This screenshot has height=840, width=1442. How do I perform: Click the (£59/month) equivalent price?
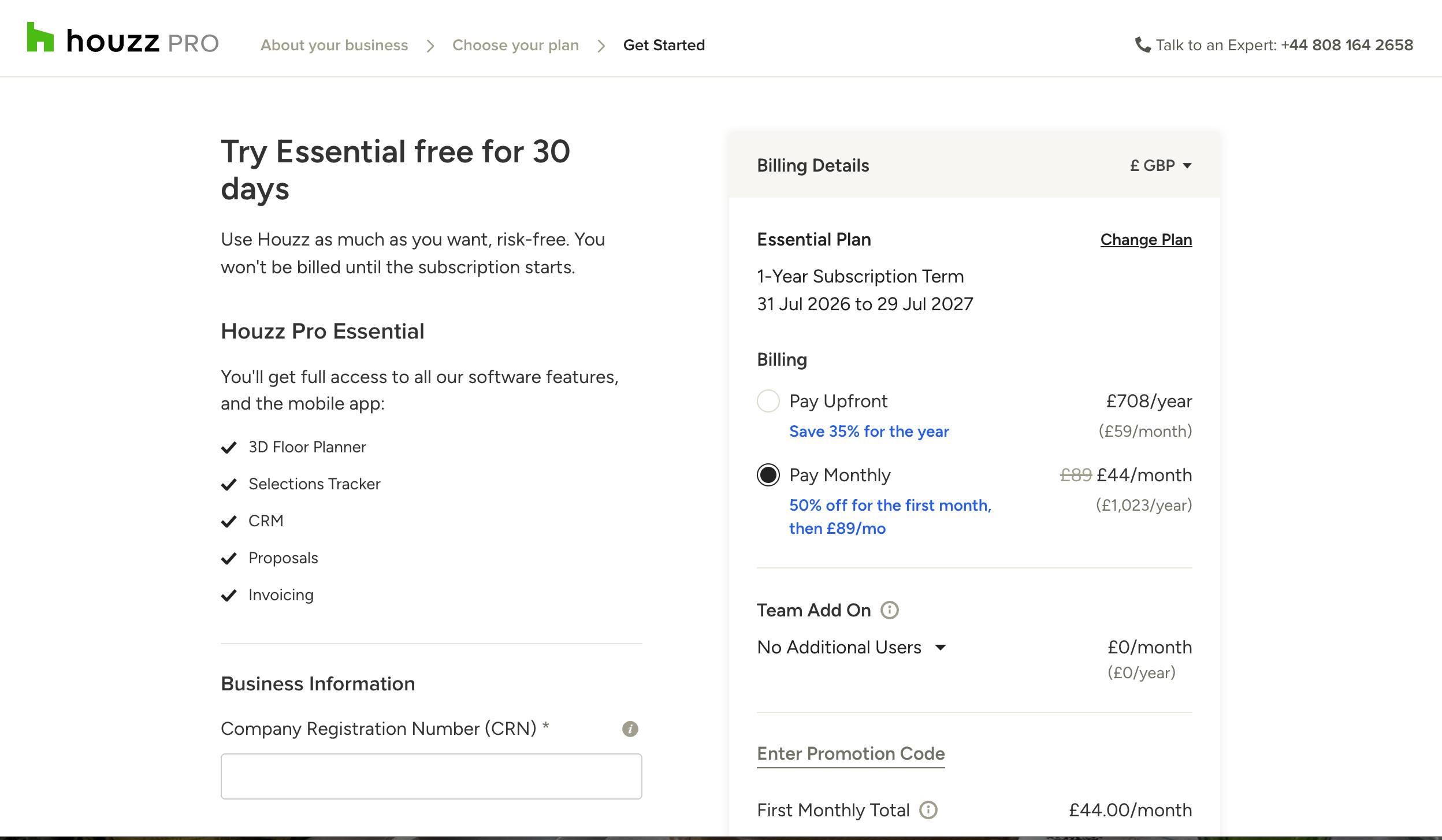click(x=1145, y=432)
